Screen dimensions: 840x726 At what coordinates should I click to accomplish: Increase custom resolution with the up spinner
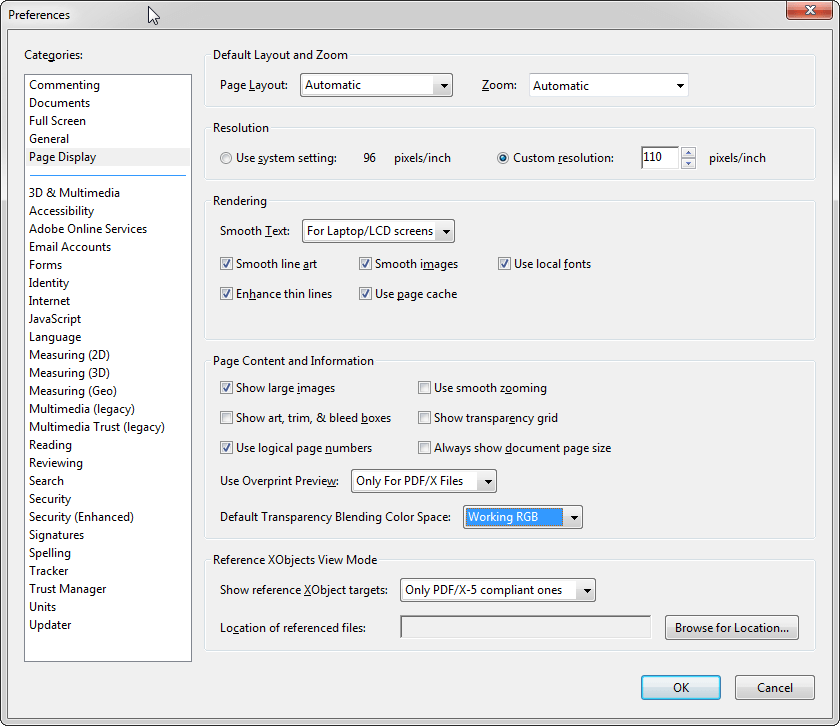[x=688, y=152]
